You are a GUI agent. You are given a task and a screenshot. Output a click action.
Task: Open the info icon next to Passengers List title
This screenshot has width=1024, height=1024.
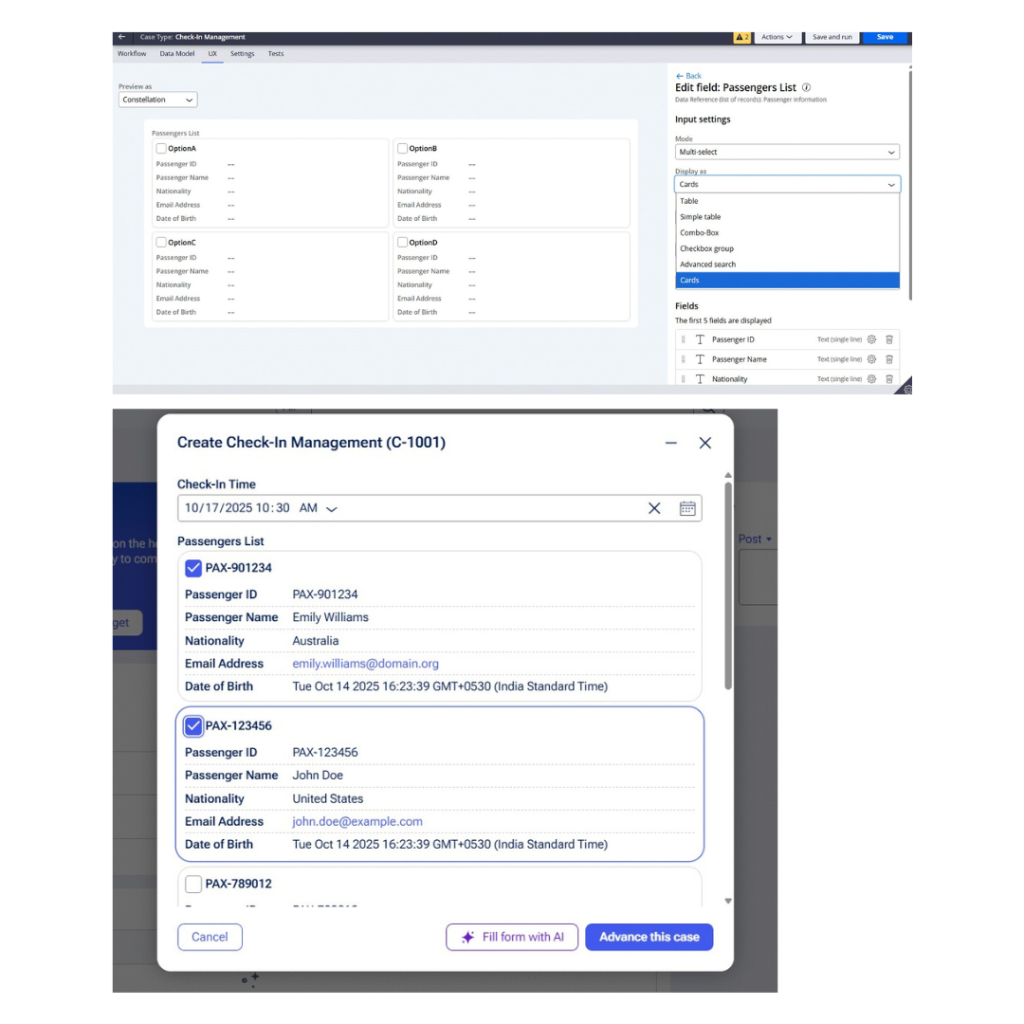tap(806, 88)
